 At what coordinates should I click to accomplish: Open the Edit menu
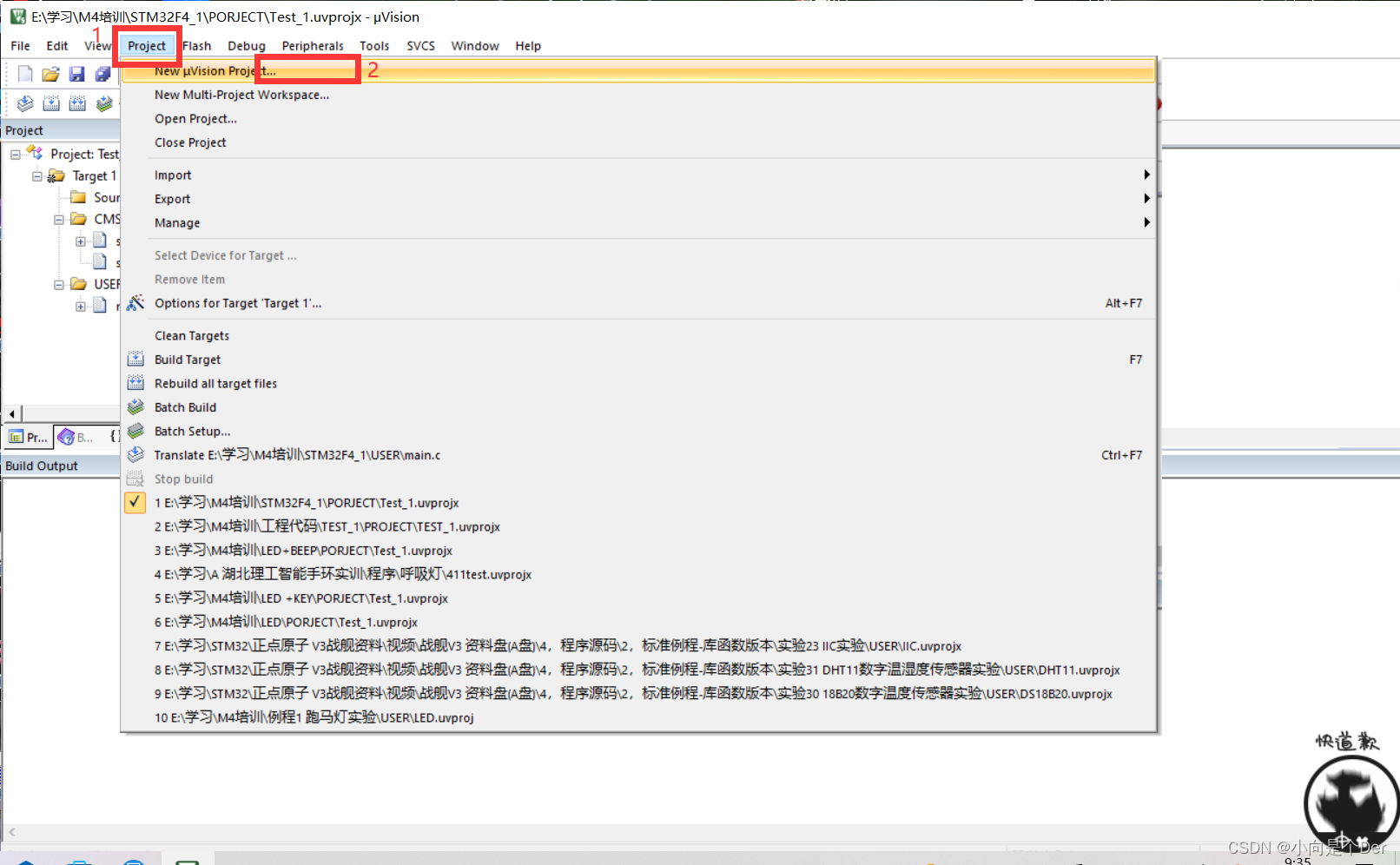point(57,46)
